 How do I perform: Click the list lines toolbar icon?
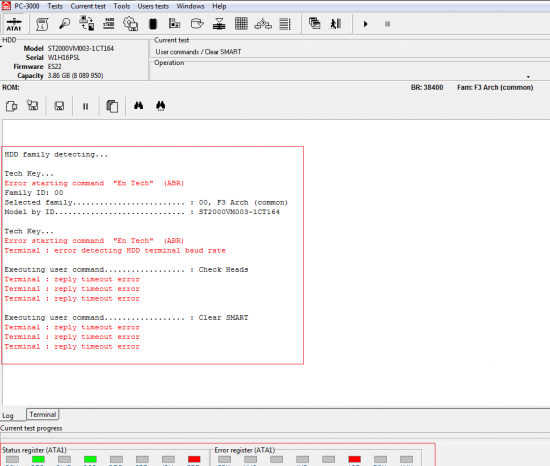(x=285, y=24)
